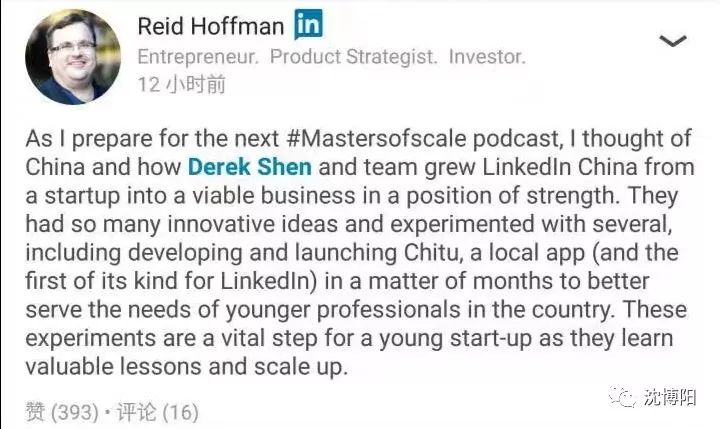Click the word "Investor." in the headline
The height and width of the screenshot is (429, 720).
486,57
